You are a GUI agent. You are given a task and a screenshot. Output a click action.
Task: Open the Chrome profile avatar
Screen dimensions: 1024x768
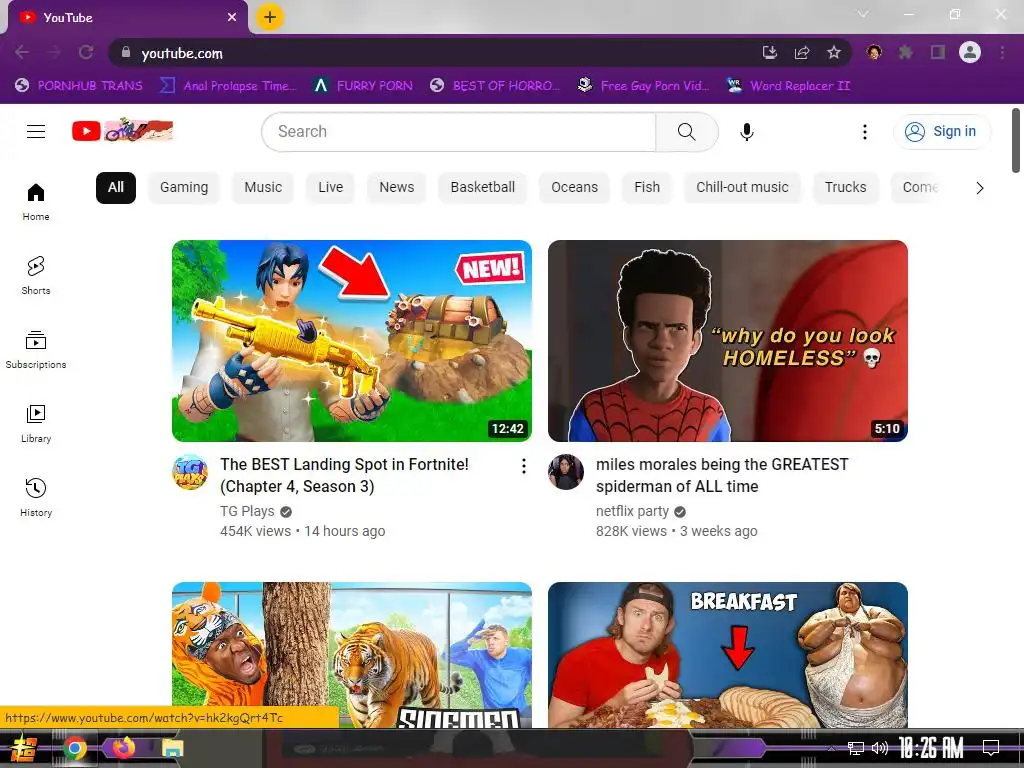tap(970, 52)
